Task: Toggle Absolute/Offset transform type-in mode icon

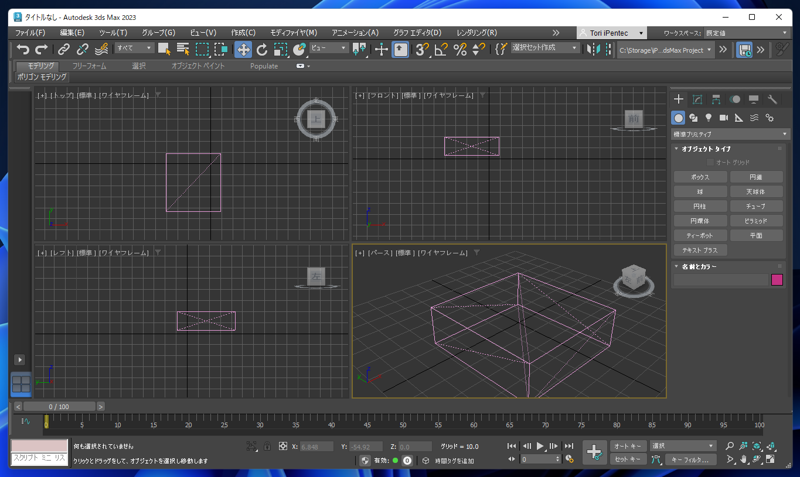Action: [x=283, y=446]
